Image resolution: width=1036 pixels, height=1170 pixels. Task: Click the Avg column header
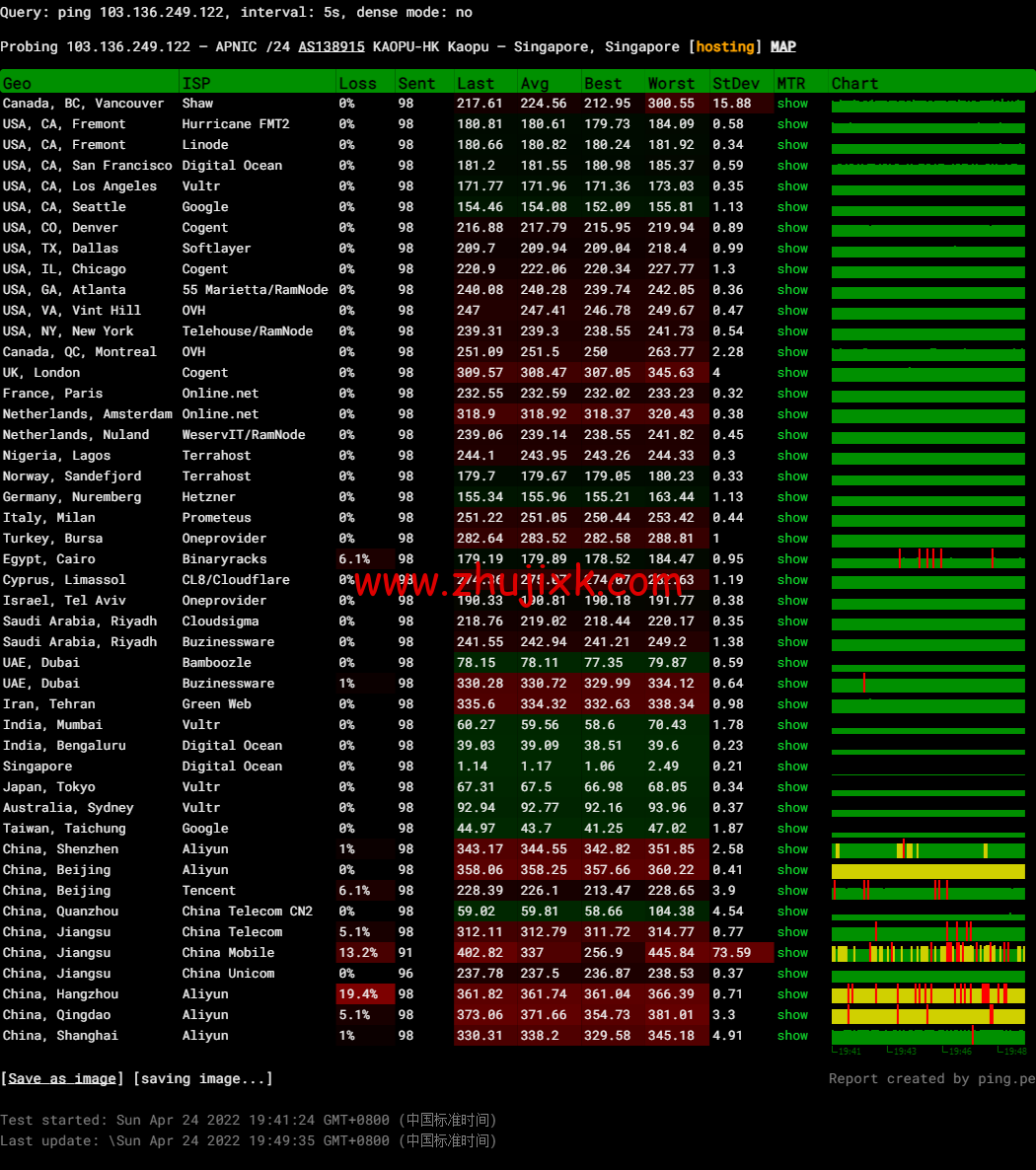point(535,84)
